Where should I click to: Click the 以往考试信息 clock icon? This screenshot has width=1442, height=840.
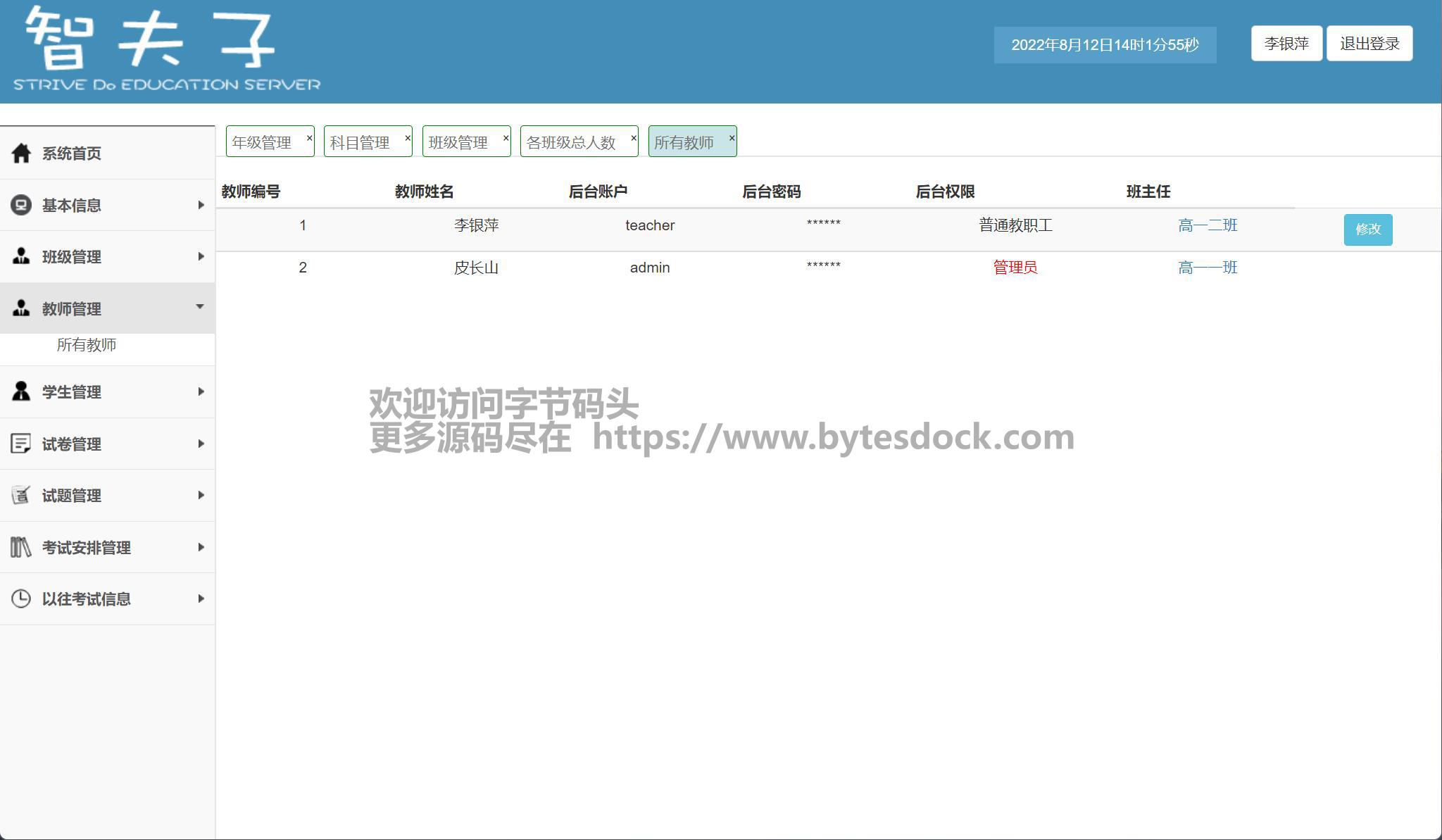coord(21,598)
